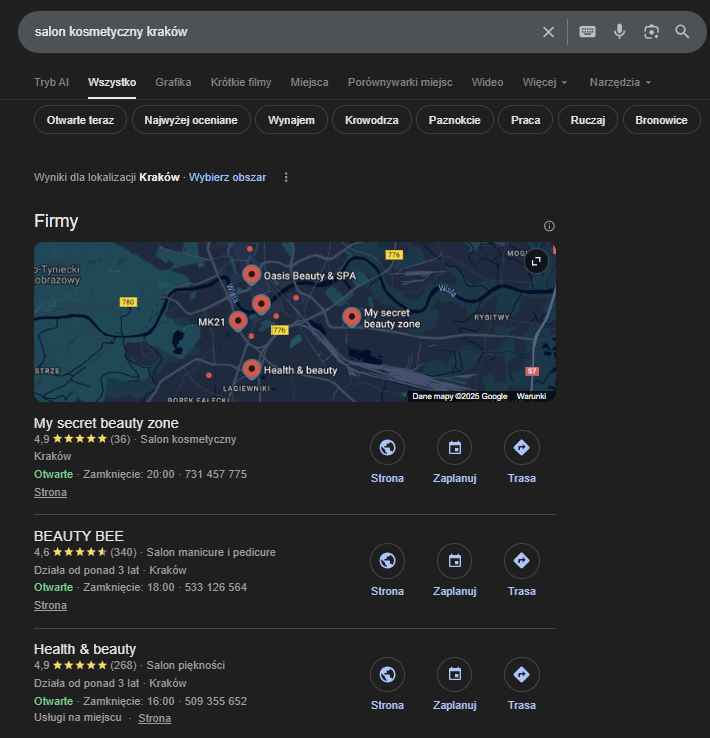Open three-dot menu beside Wybierz obszar
This screenshot has height=738, width=710.
(286, 177)
